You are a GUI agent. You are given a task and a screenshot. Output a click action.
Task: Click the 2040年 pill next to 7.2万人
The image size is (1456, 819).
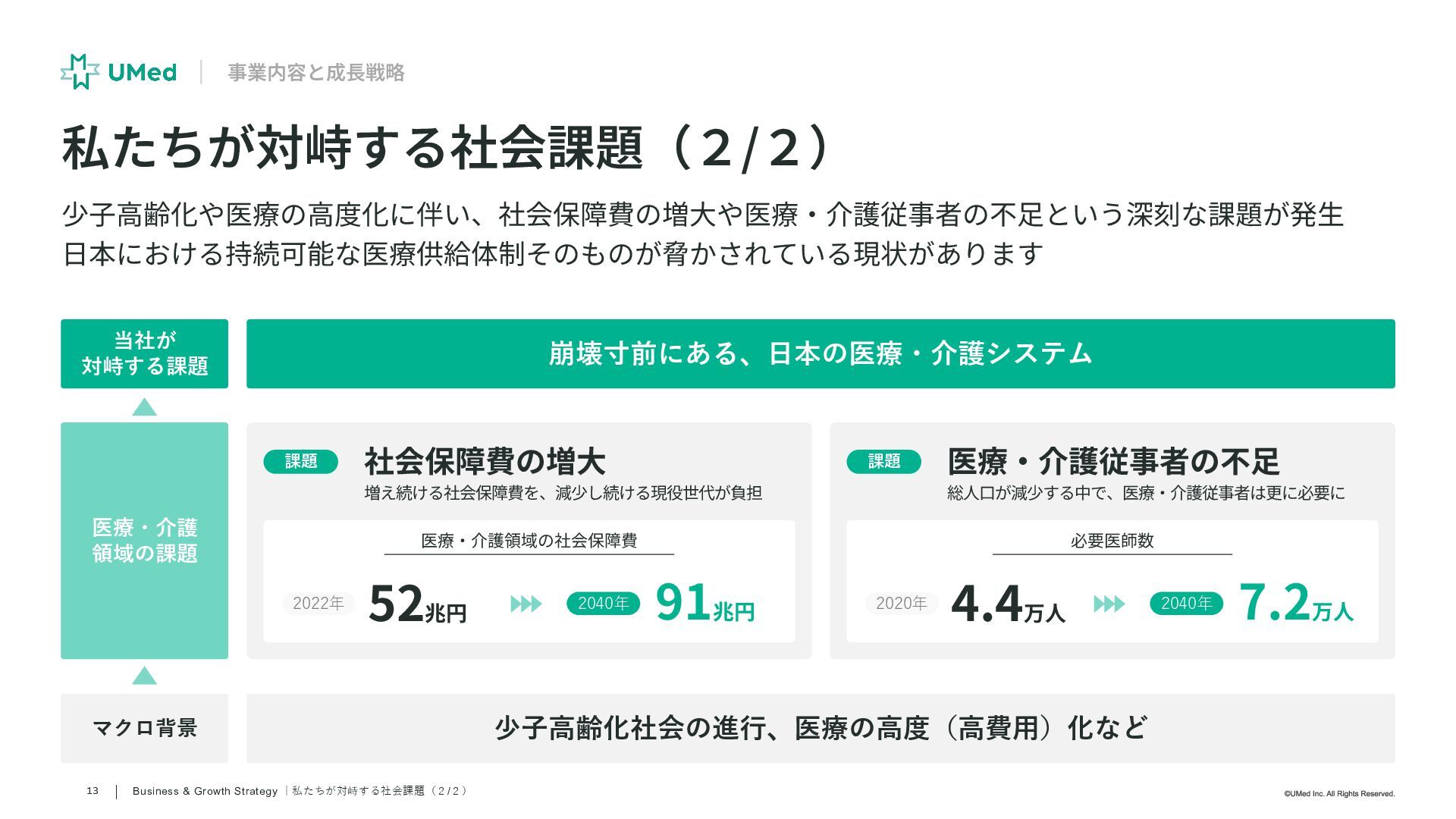[x=1186, y=603]
